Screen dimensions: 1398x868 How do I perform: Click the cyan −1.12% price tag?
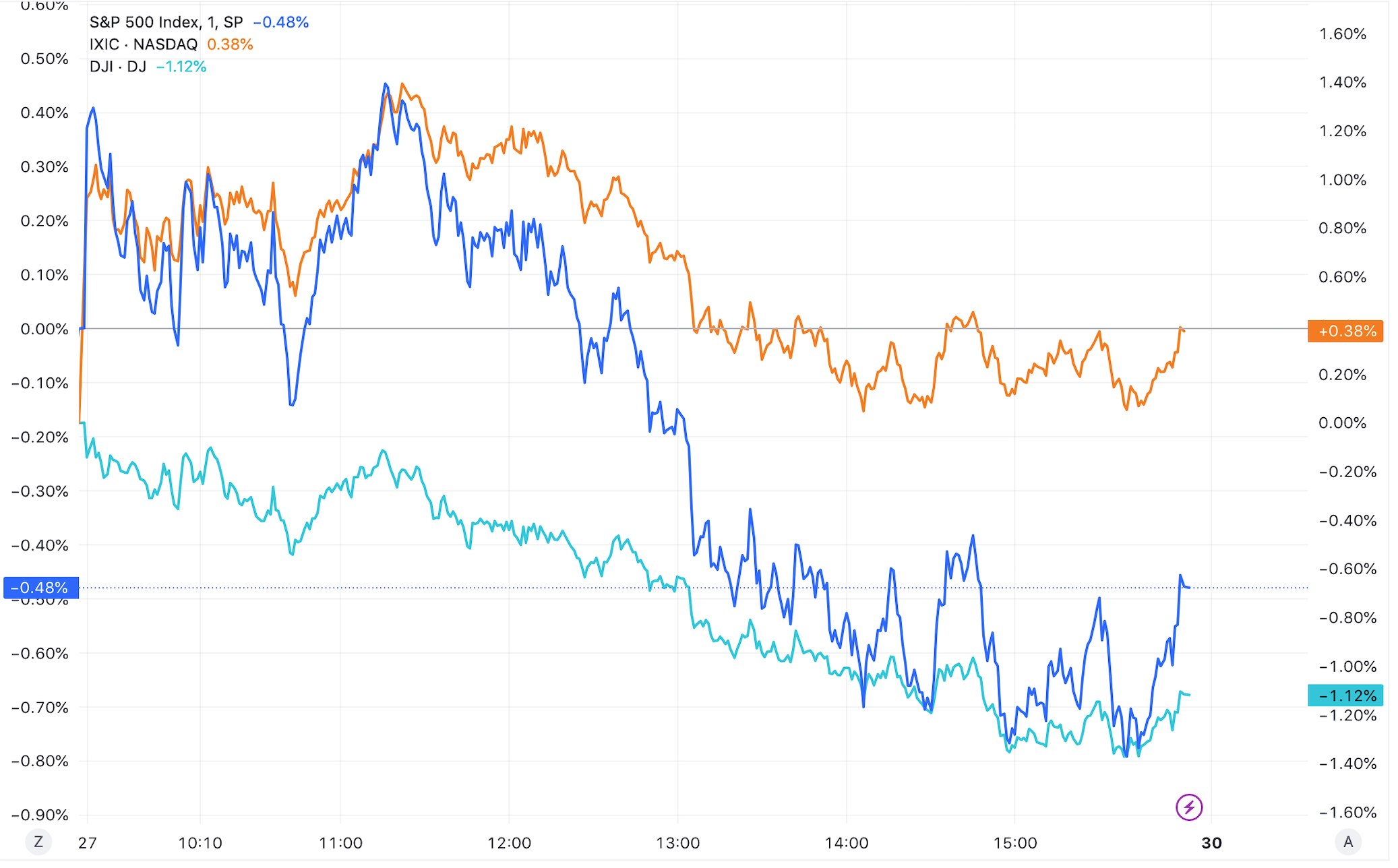pos(1345,695)
